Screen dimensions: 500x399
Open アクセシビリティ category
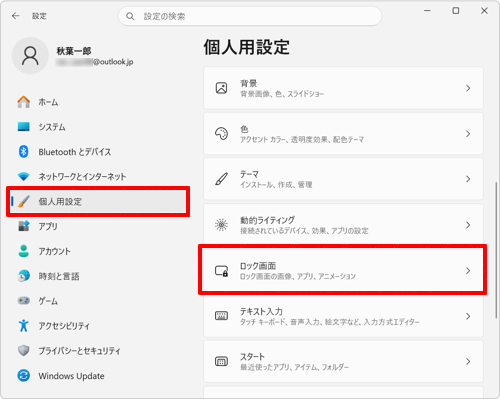(x=98, y=326)
